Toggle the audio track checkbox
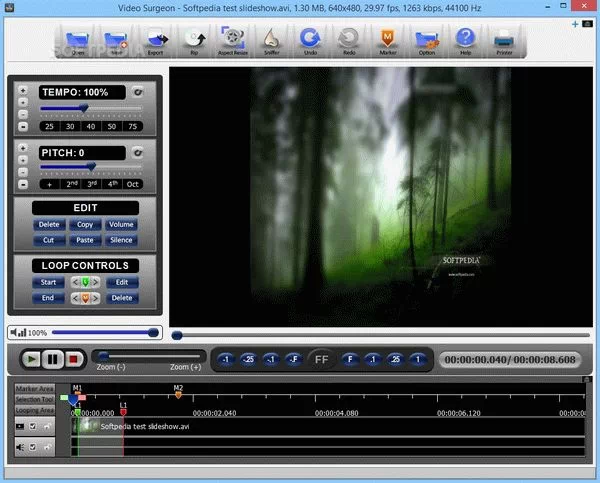 coord(33,447)
